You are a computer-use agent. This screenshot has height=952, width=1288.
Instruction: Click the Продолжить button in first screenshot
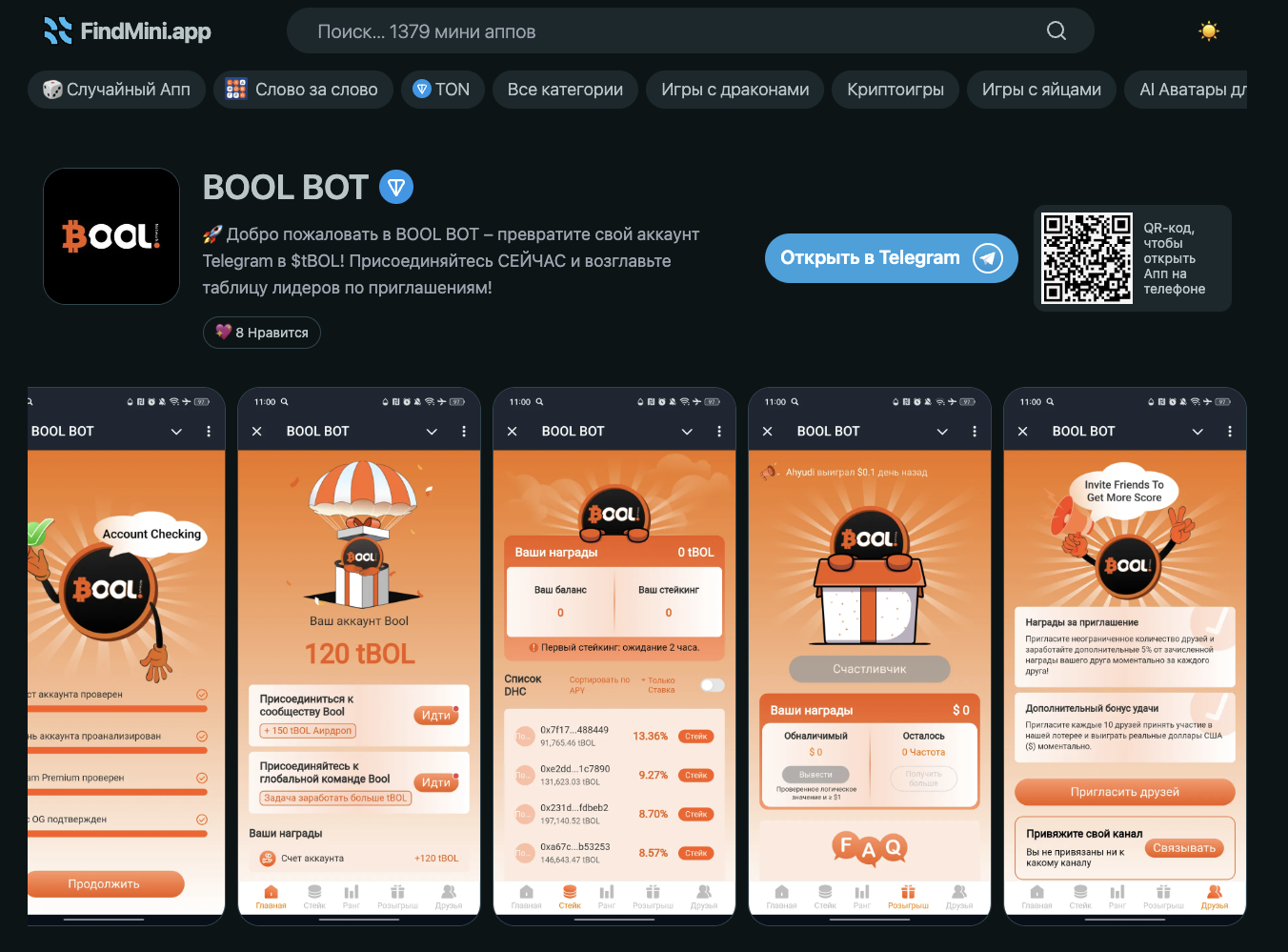click(105, 883)
